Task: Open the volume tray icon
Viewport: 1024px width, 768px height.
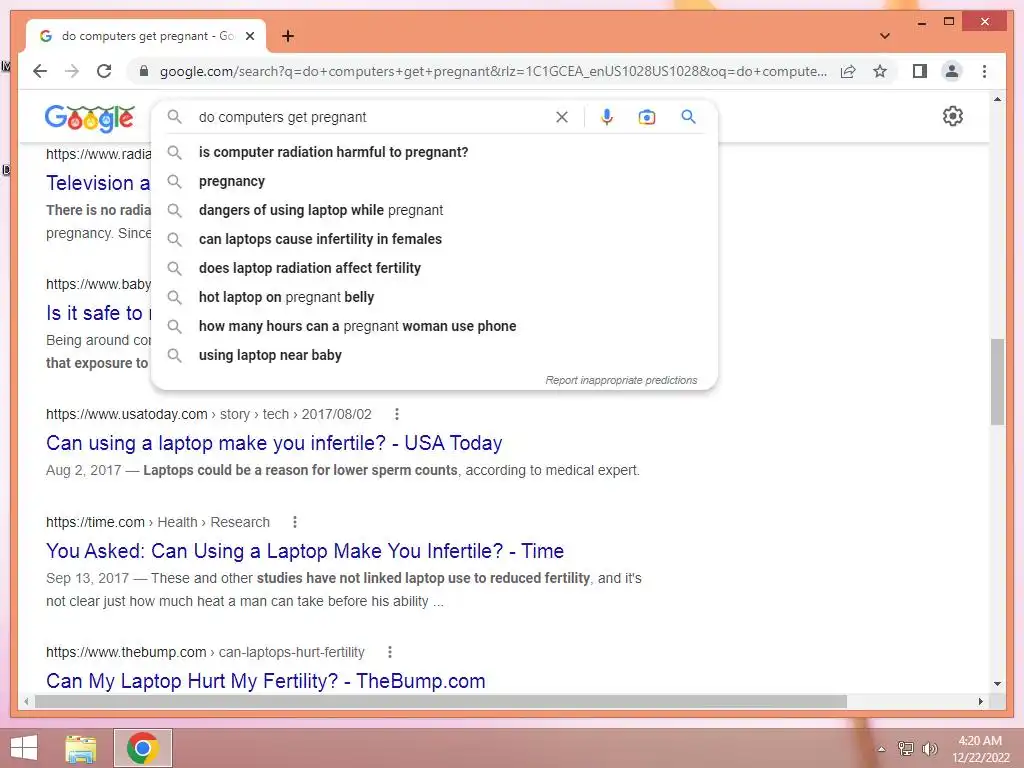Action: [930, 748]
